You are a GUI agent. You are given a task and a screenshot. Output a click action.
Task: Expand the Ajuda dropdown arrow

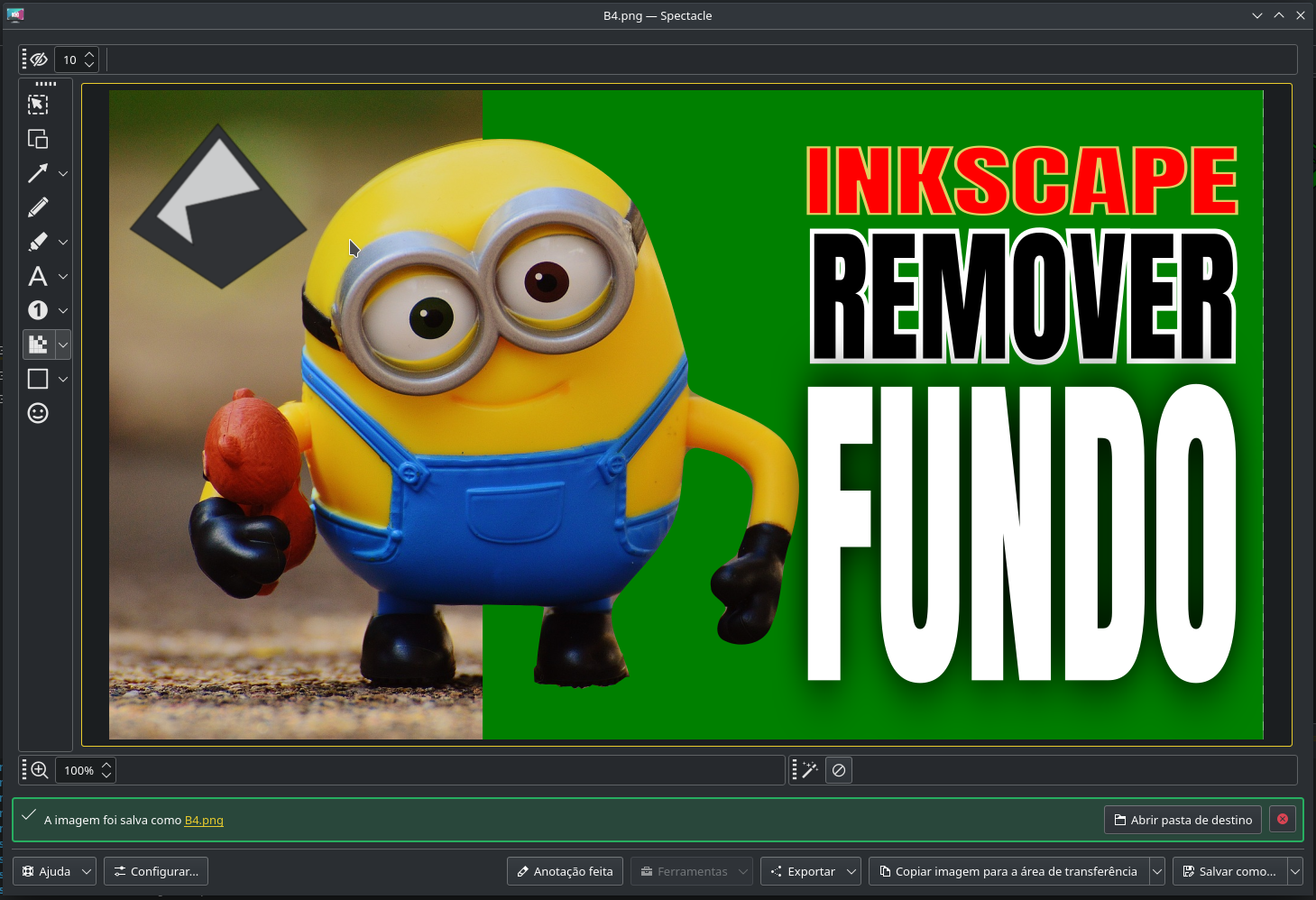[87, 871]
